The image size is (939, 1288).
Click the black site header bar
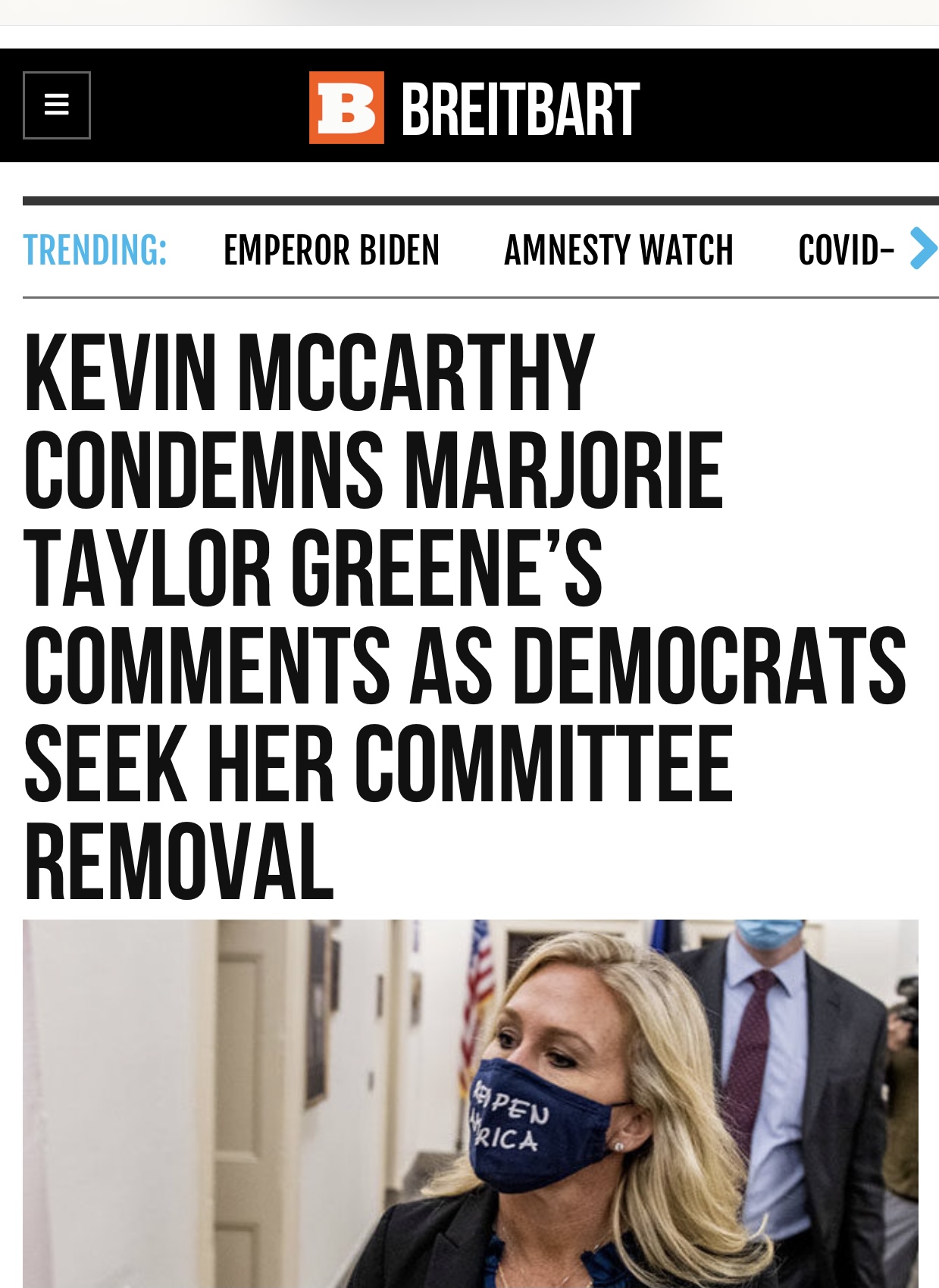[x=470, y=105]
